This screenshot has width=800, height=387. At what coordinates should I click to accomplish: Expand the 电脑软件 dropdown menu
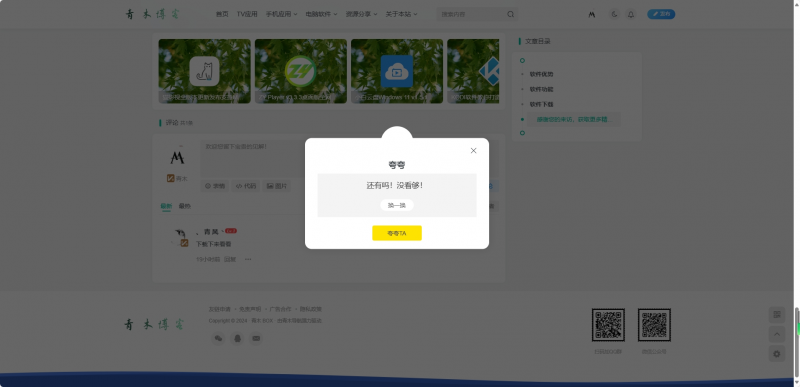(x=321, y=14)
